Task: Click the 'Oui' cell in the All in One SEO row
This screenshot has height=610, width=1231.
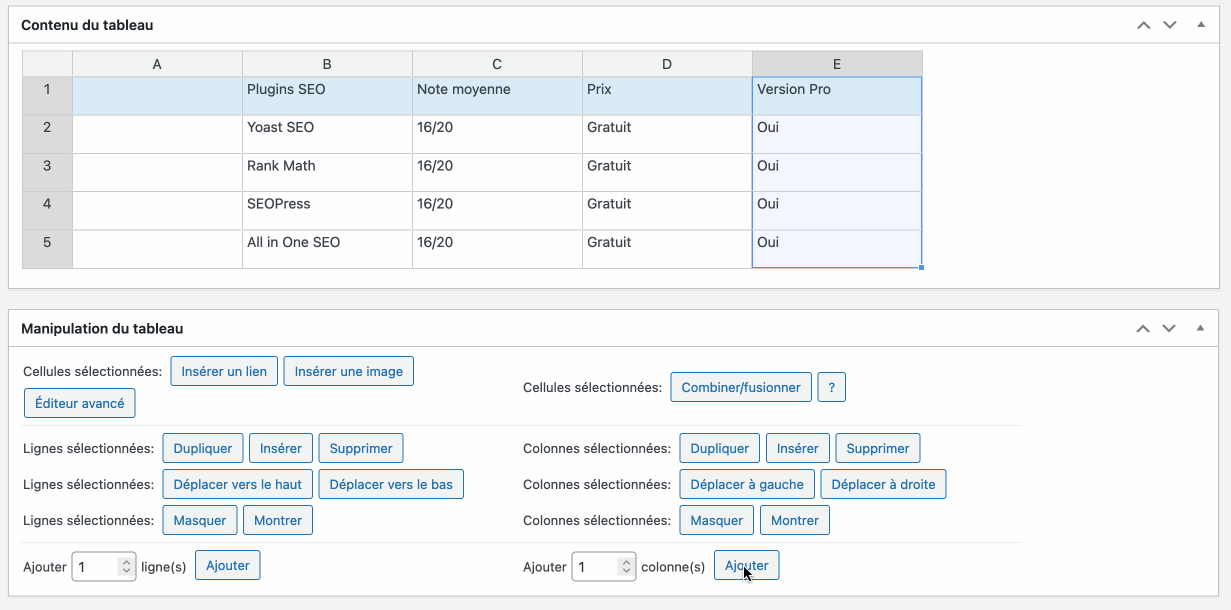Action: coord(837,249)
